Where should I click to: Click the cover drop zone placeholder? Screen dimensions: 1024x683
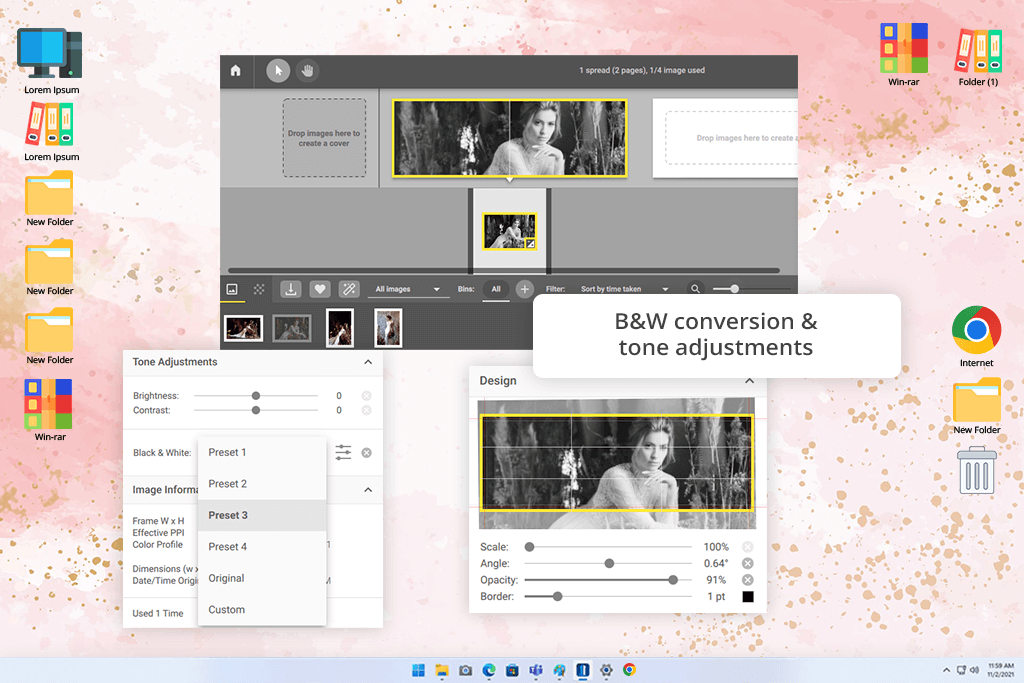click(x=324, y=138)
